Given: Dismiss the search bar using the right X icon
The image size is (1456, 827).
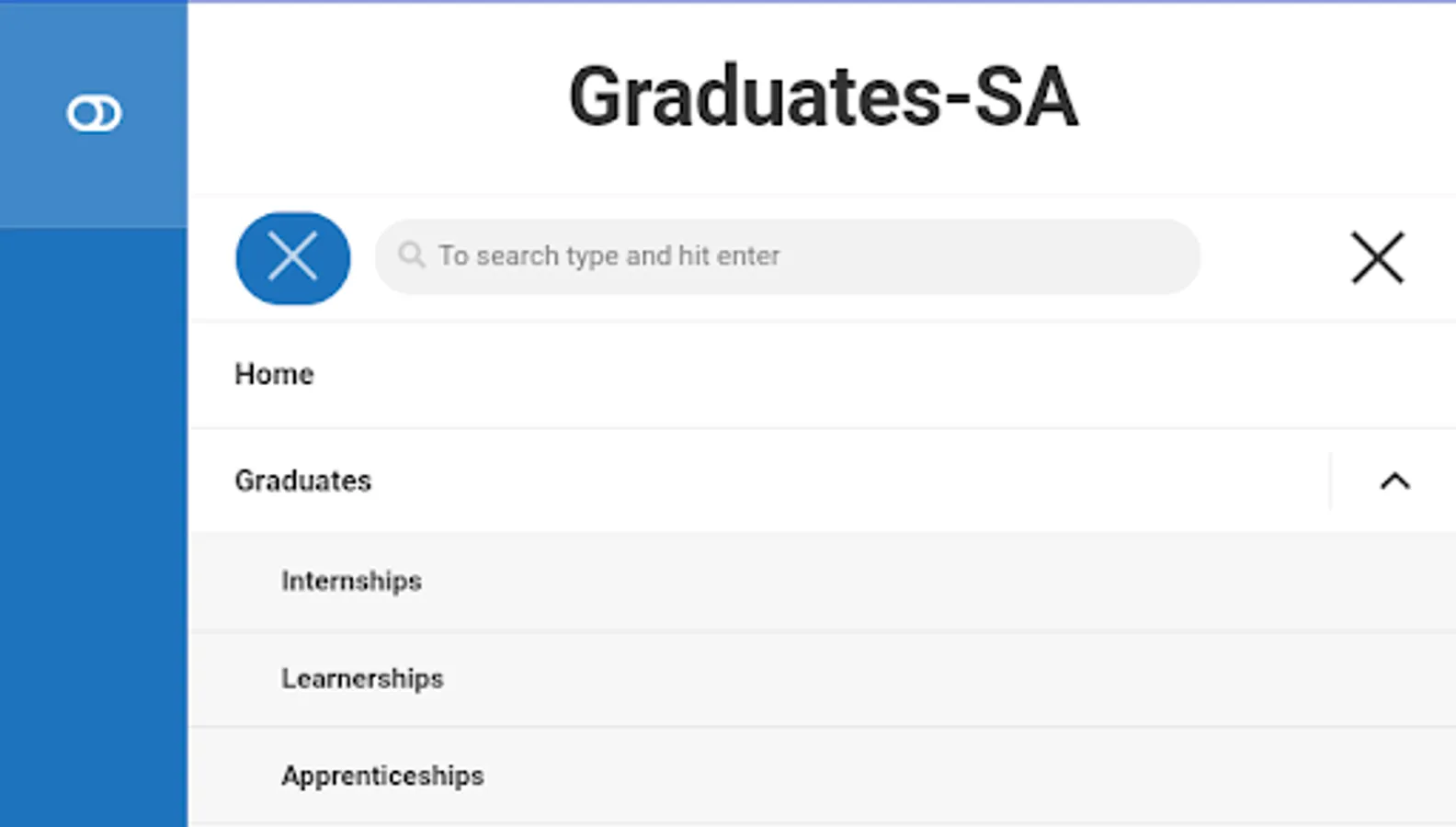Looking at the screenshot, I should [x=1377, y=257].
